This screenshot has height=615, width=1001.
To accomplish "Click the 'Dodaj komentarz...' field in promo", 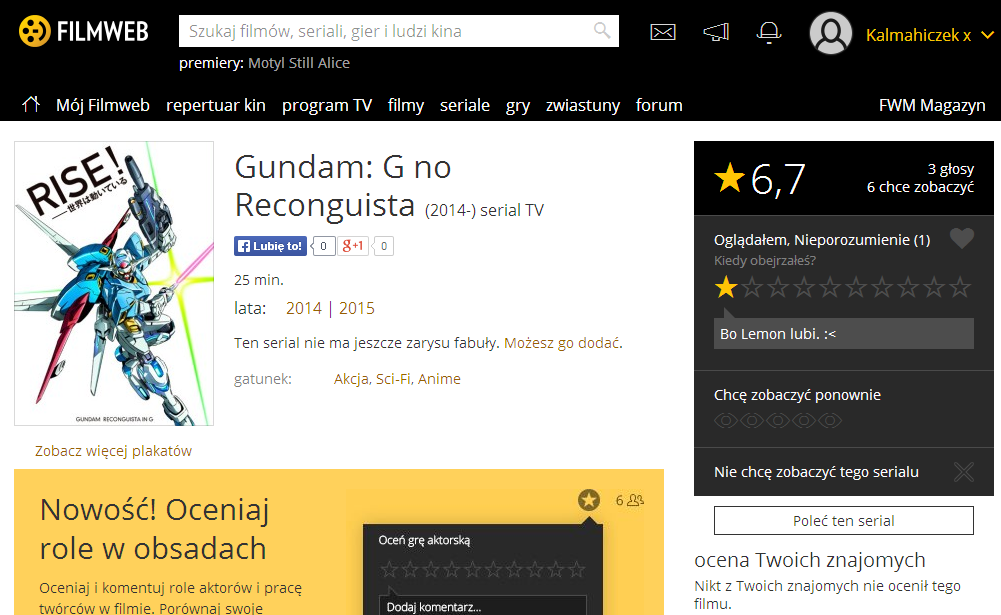I will coord(483,607).
